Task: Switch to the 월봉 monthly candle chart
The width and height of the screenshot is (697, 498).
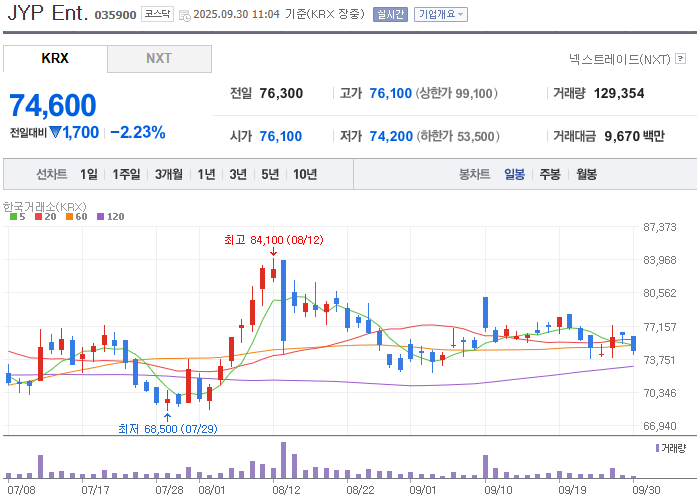Action: [586, 174]
